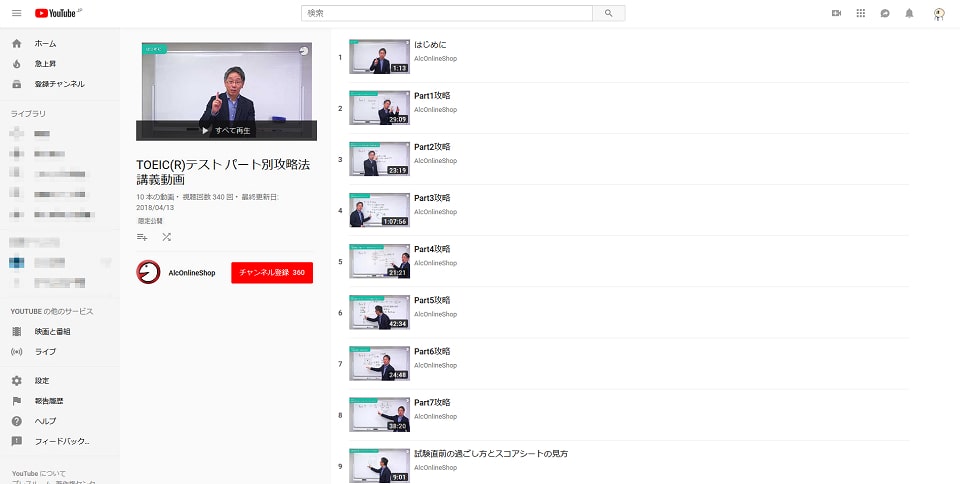Click the save playlist icon
This screenshot has height=484, width=960.
click(142, 237)
